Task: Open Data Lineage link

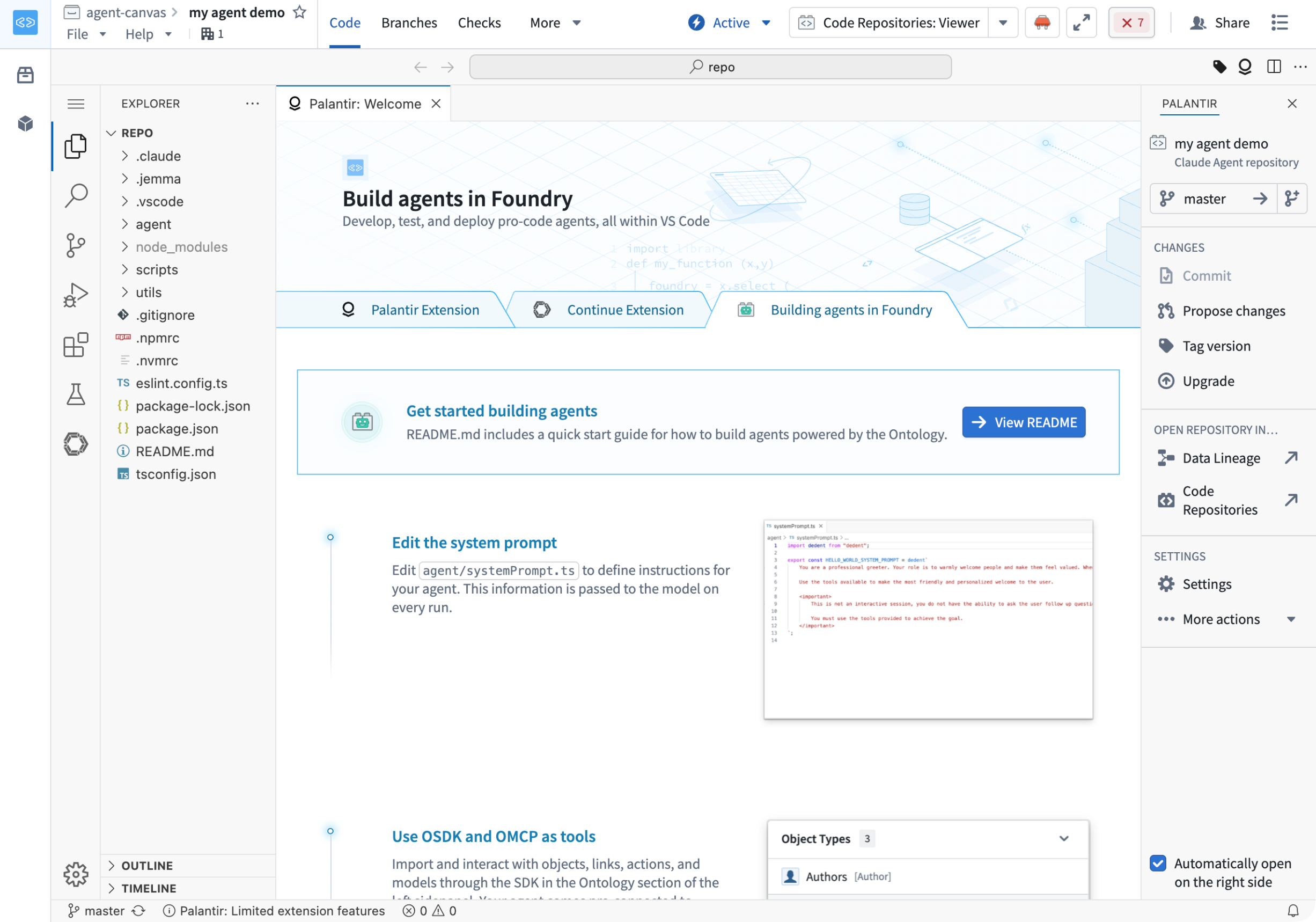Action: tap(1226, 458)
